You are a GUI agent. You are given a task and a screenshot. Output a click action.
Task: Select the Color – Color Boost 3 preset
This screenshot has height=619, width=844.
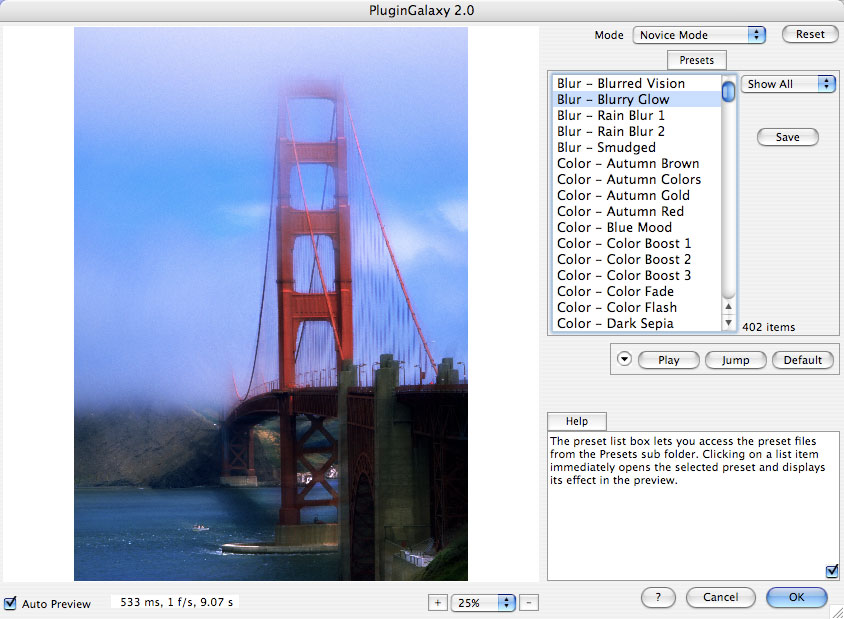(636, 276)
